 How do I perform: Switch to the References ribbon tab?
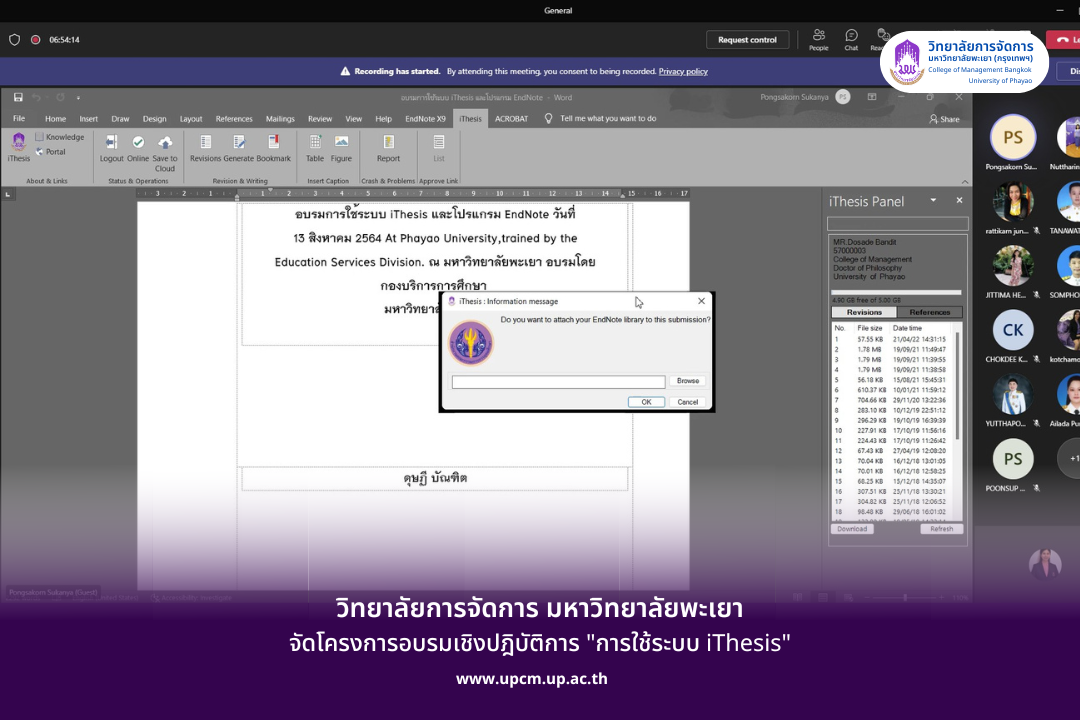[x=234, y=119]
